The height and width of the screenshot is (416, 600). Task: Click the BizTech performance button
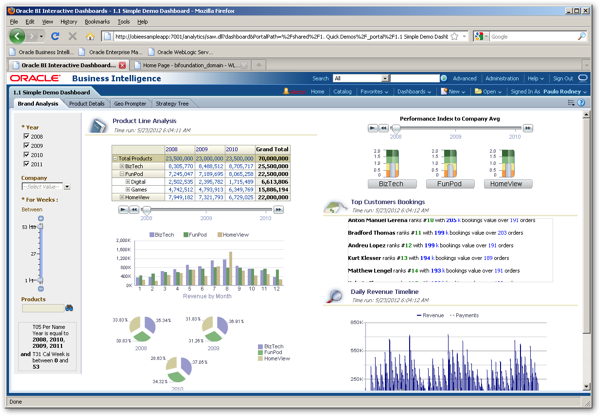point(392,184)
